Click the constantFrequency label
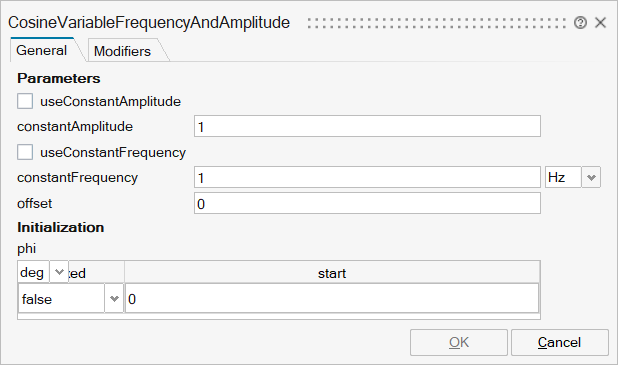This screenshot has height=365, width=618. pyautogui.click(x=78, y=178)
